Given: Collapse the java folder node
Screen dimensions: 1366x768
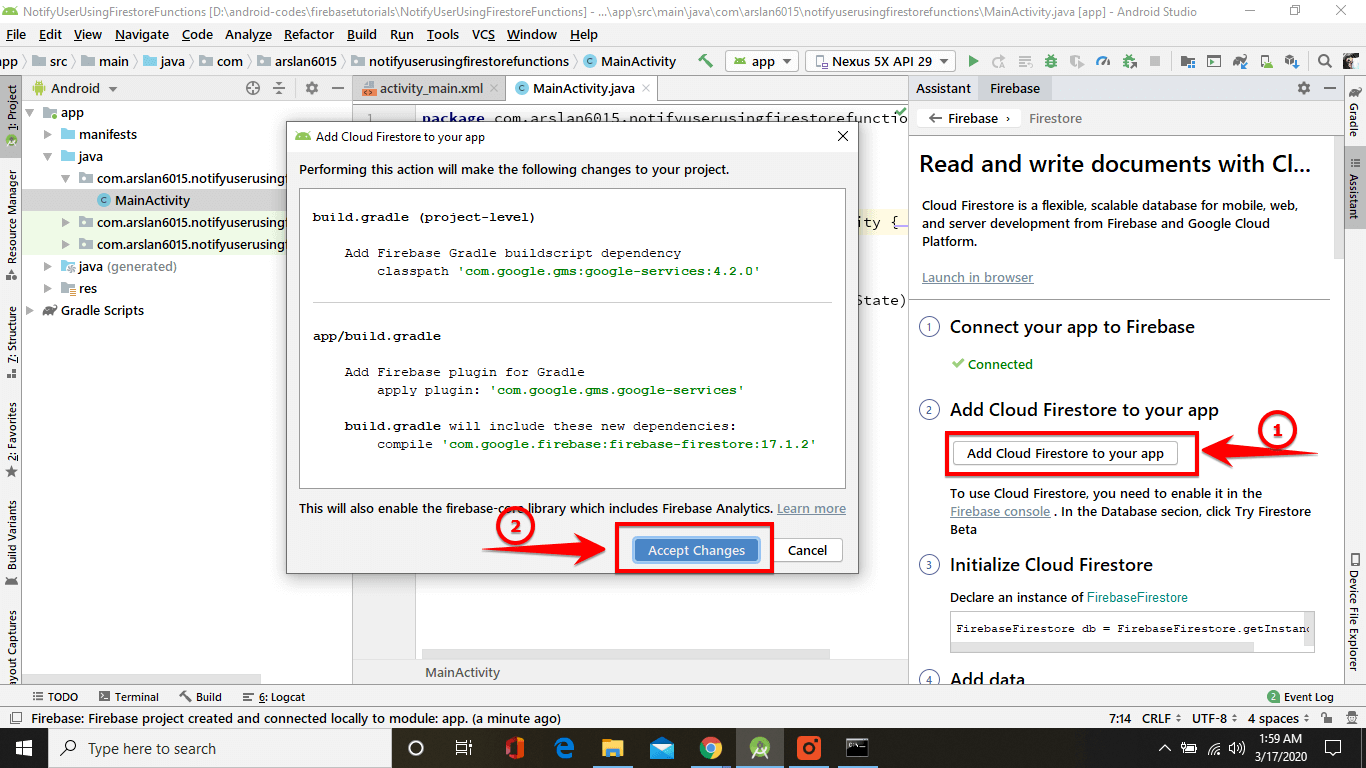Looking at the screenshot, I should click(47, 156).
